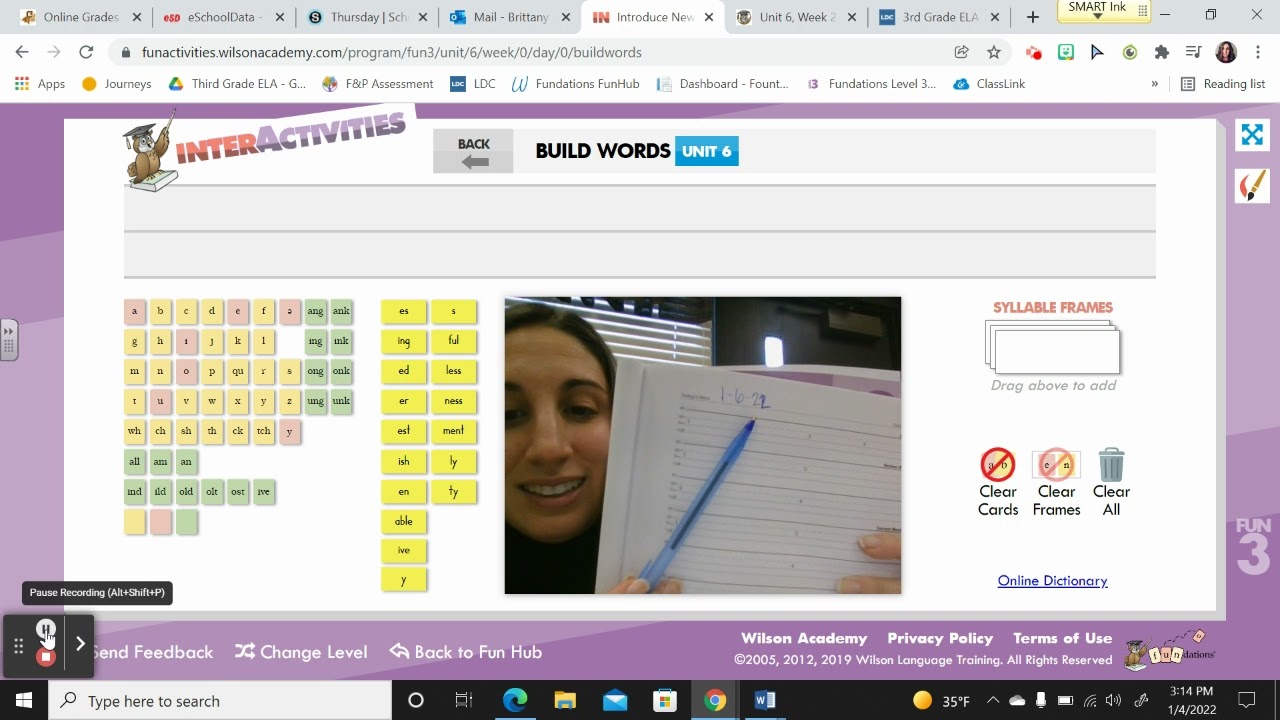Open Fundations FunHub bookmark
The height and width of the screenshot is (720, 1280).
pyautogui.click(x=575, y=84)
